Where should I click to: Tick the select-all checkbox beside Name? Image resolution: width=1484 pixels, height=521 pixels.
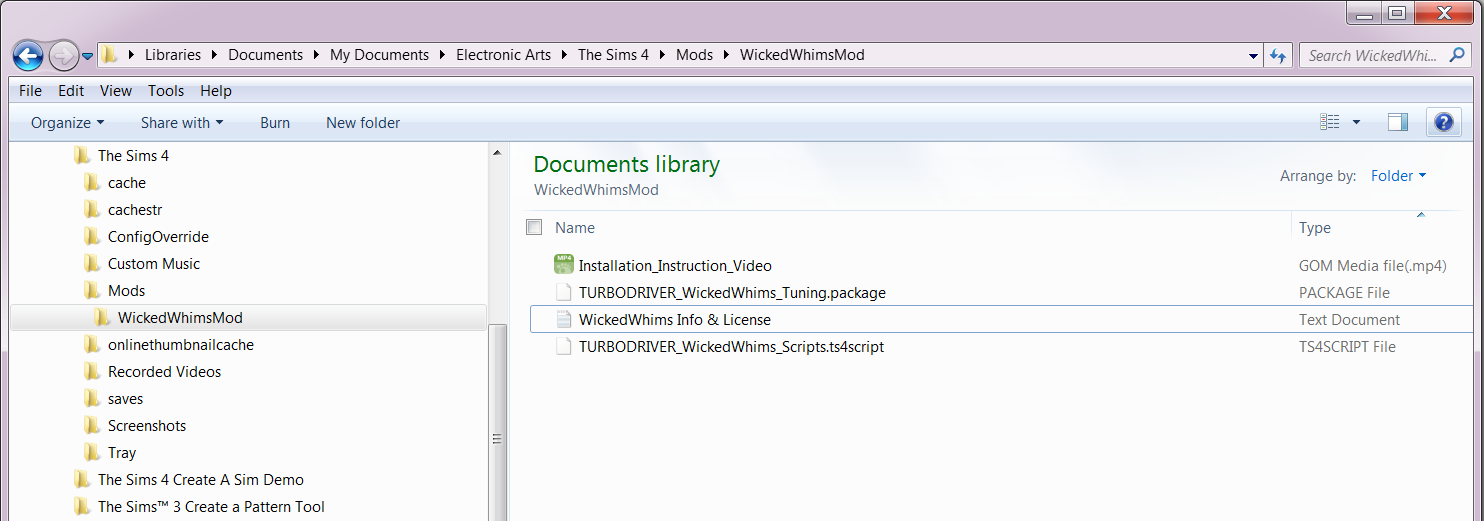point(534,227)
